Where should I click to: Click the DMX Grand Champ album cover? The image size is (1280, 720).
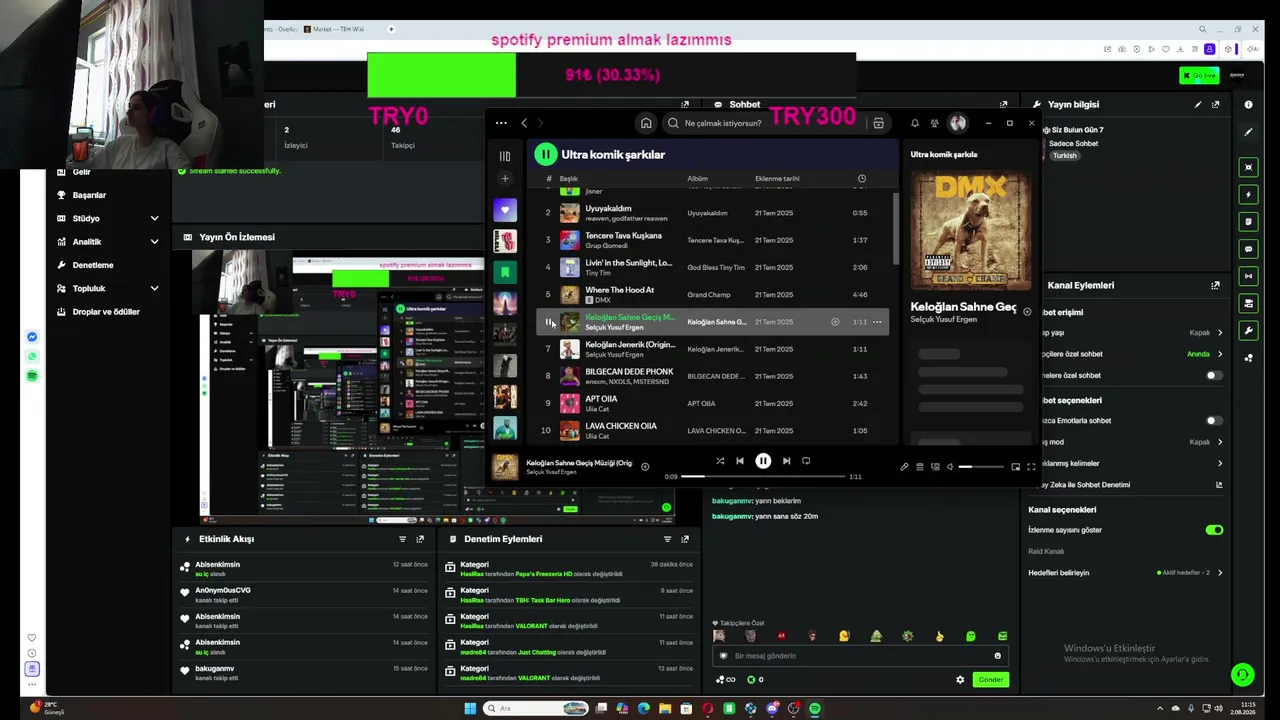pyautogui.click(x=970, y=230)
